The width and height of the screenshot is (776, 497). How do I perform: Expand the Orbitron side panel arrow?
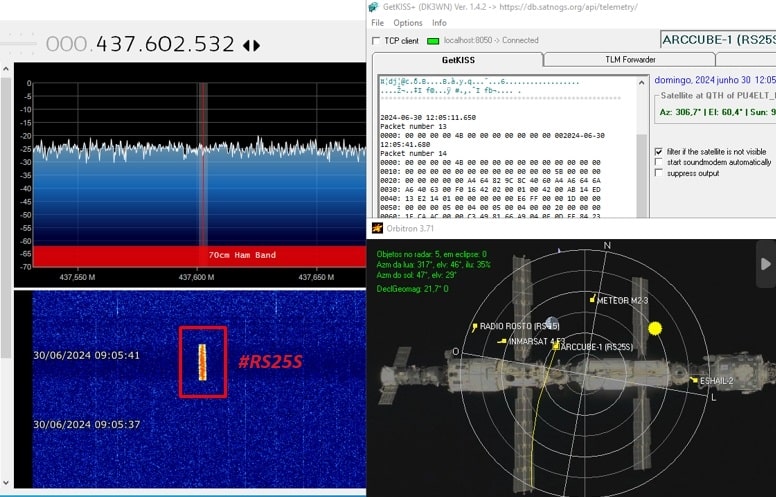point(766,264)
